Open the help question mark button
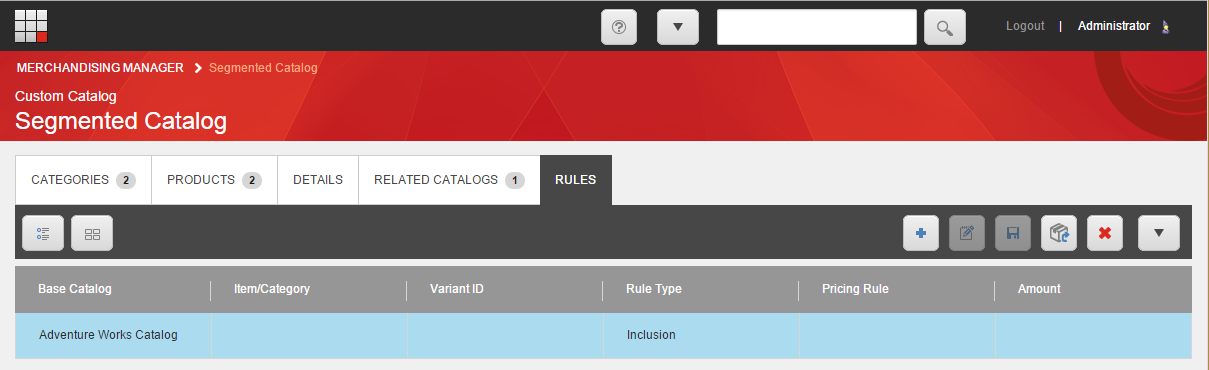This screenshot has height=370, width=1209. pos(618,27)
